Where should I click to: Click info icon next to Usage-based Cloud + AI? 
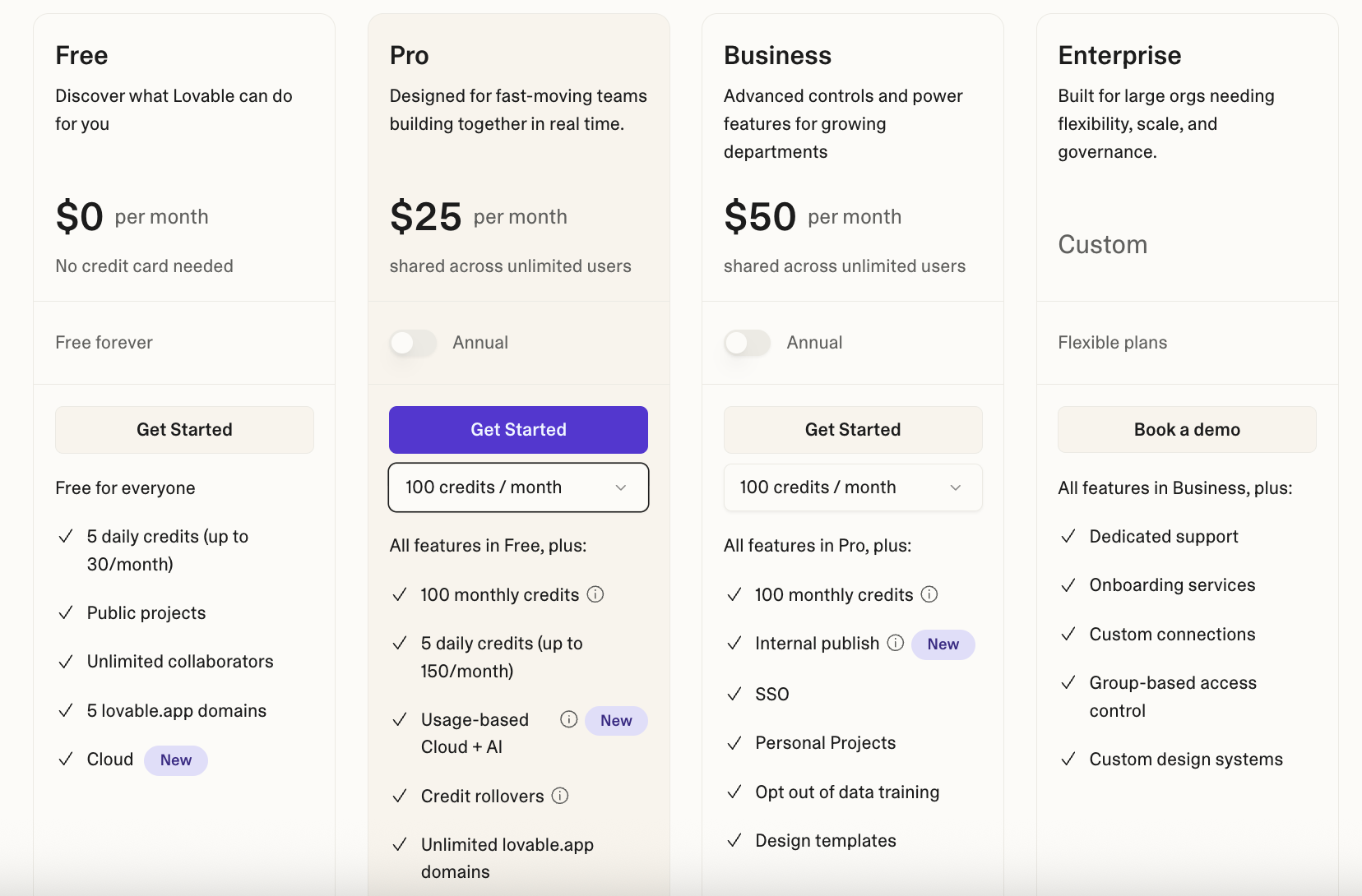[x=568, y=719]
